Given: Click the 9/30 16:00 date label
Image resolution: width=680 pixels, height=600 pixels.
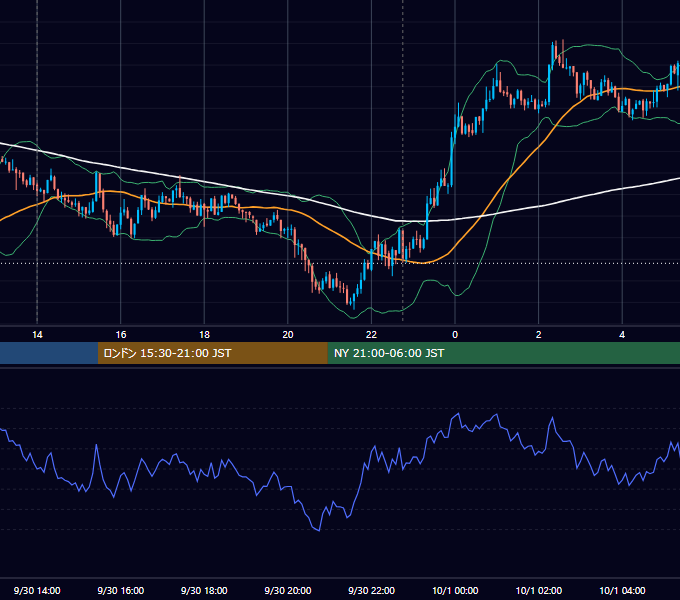Looking at the screenshot, I should click(121, 590).
